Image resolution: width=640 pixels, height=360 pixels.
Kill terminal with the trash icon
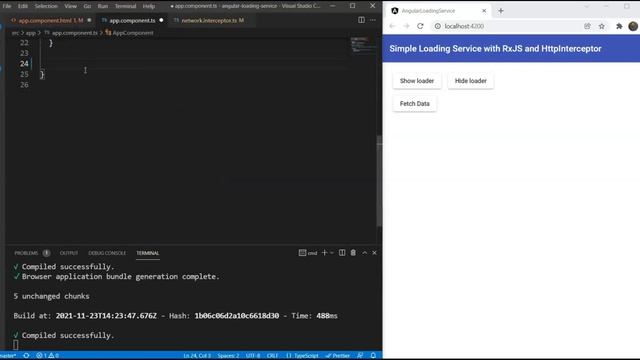pyautogui.click(x=353, y=253)
